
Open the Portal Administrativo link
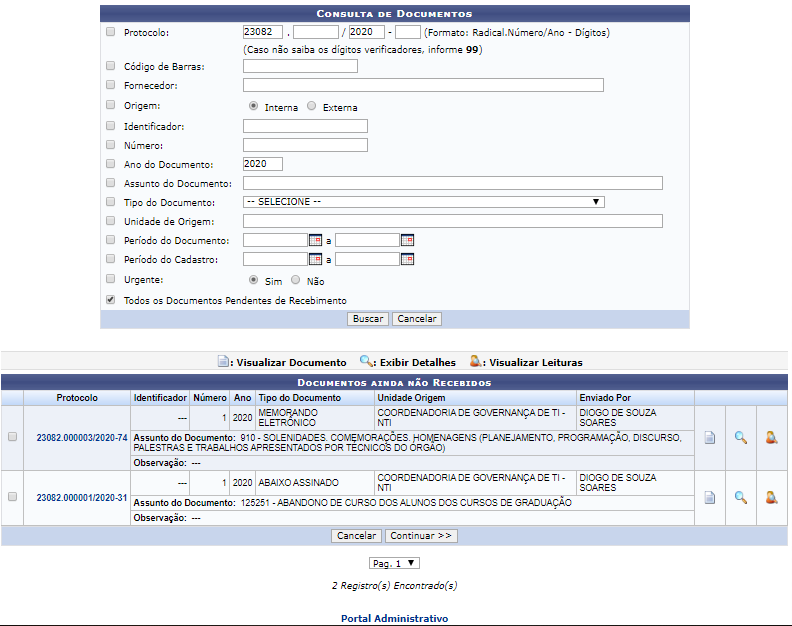(x=394, y=618)
